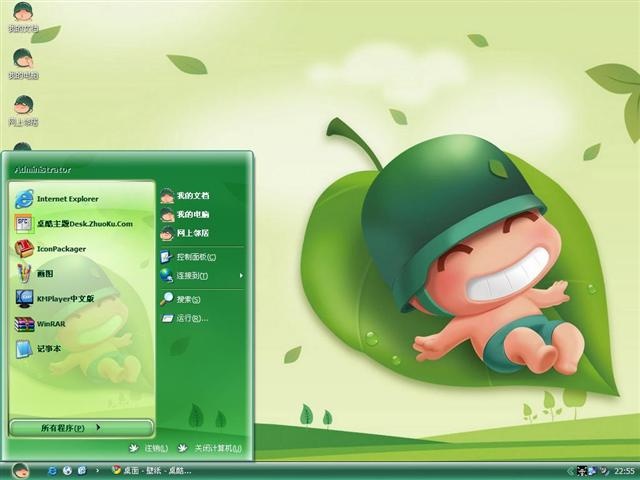The width and height of the screenshot is (640, 480).
Task: Expand the 连接到(T) submenu arrow
Action: [242, 276]
